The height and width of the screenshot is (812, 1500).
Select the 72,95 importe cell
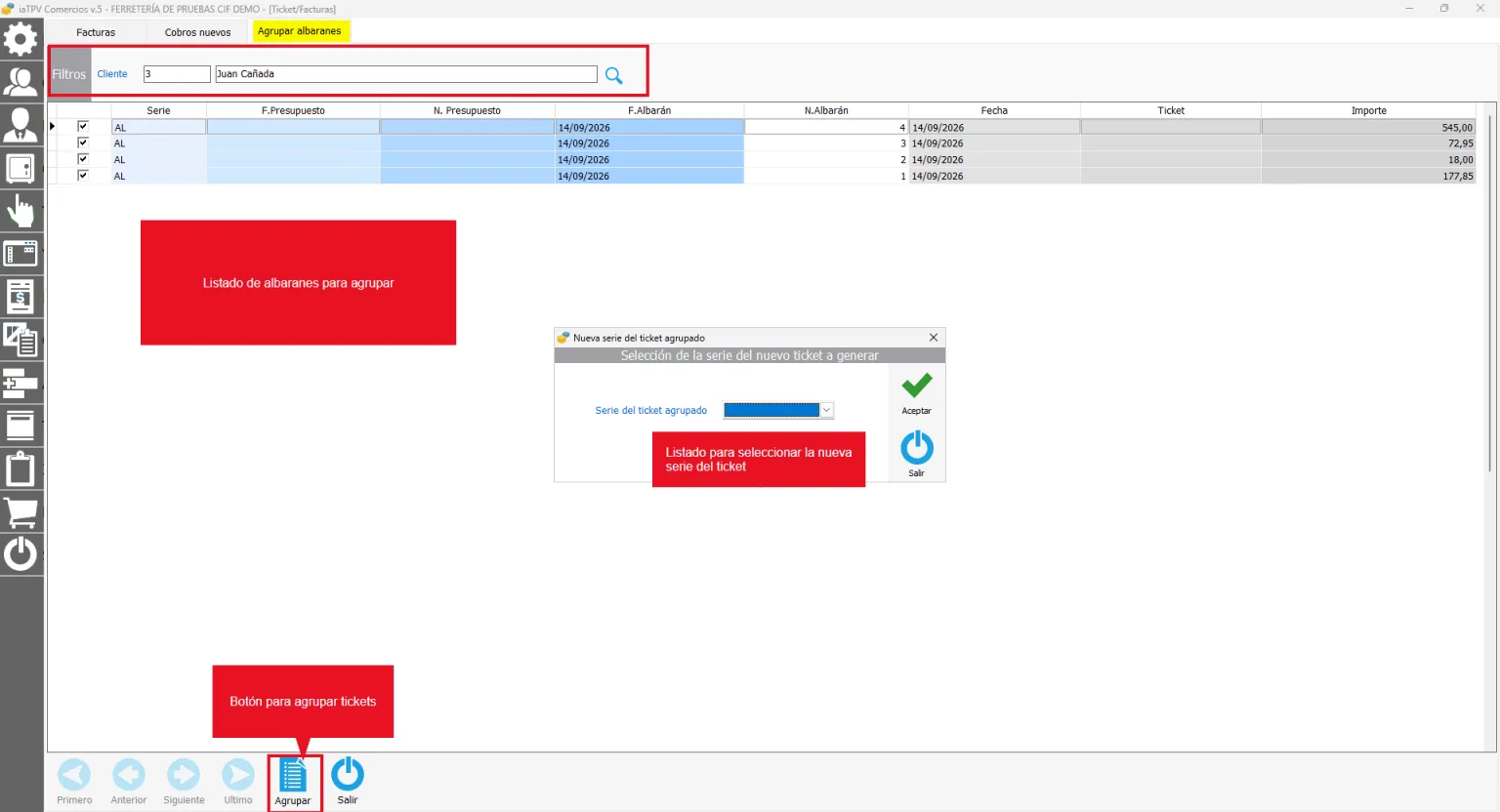1368,143
